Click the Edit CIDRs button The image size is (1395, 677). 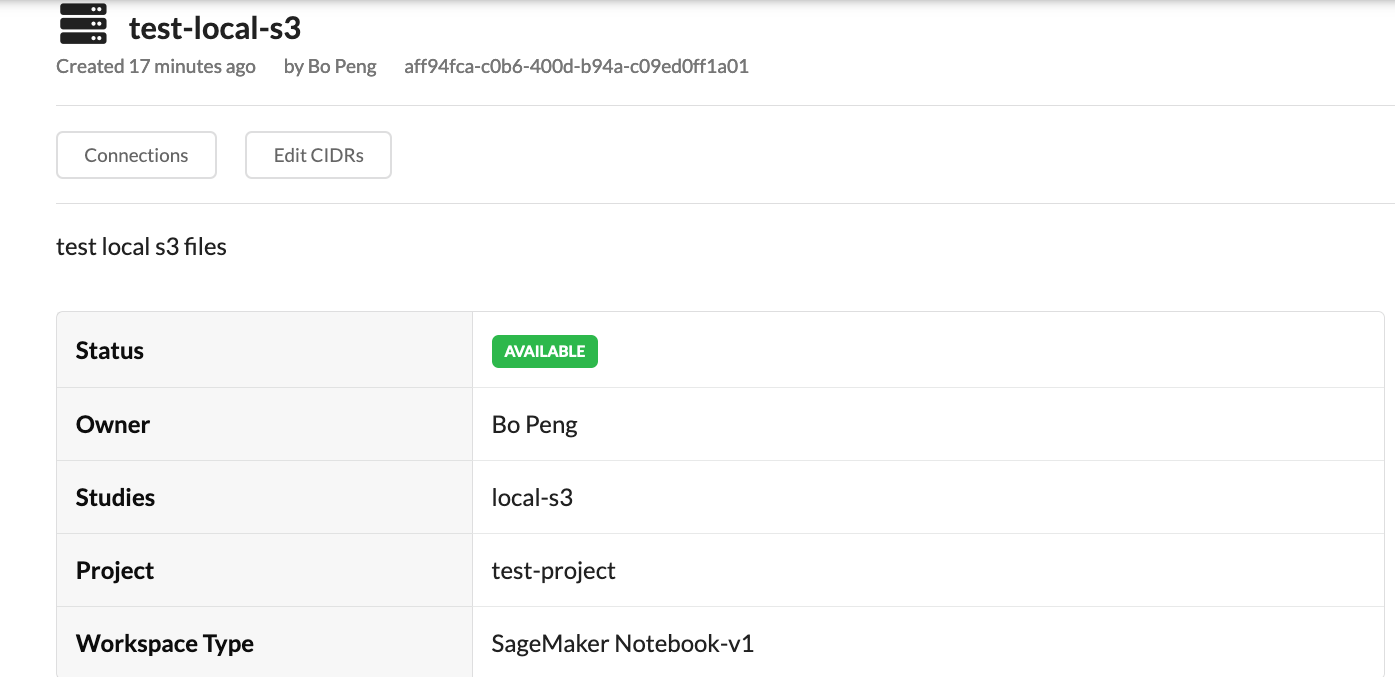(x=317, y=154)
